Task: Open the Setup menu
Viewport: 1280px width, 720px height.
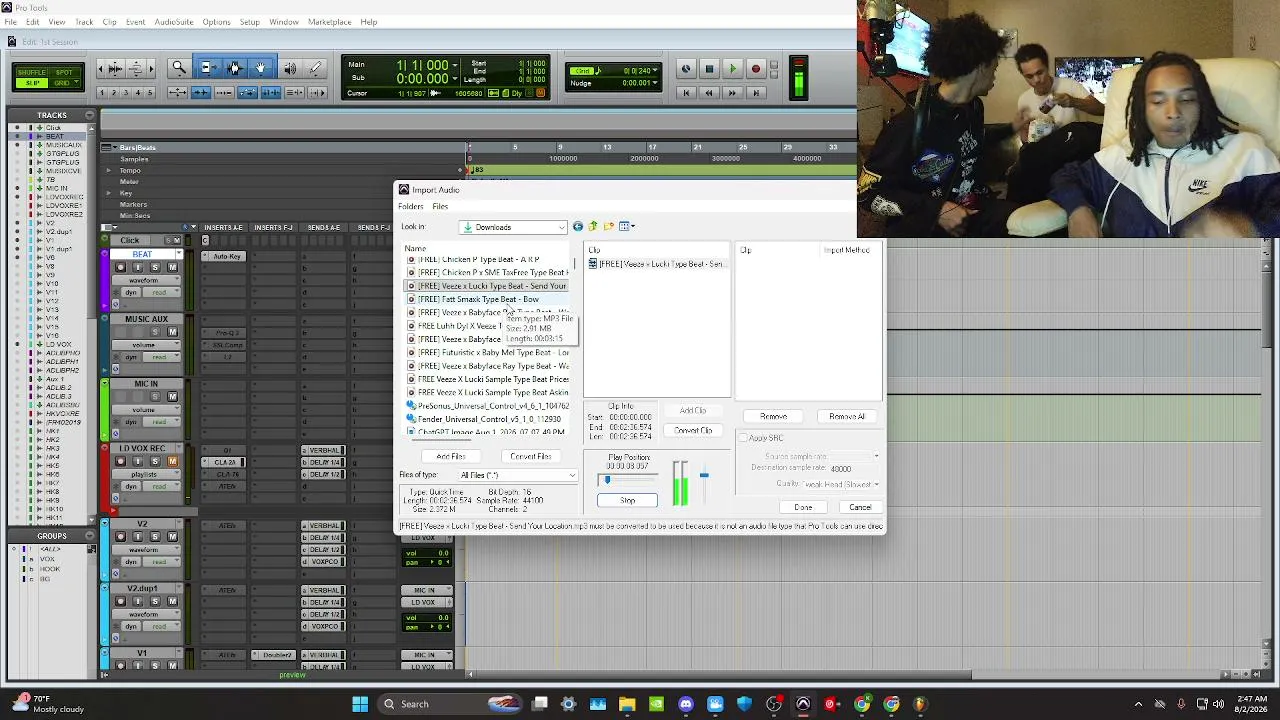Action: click(x=249, y=22)
